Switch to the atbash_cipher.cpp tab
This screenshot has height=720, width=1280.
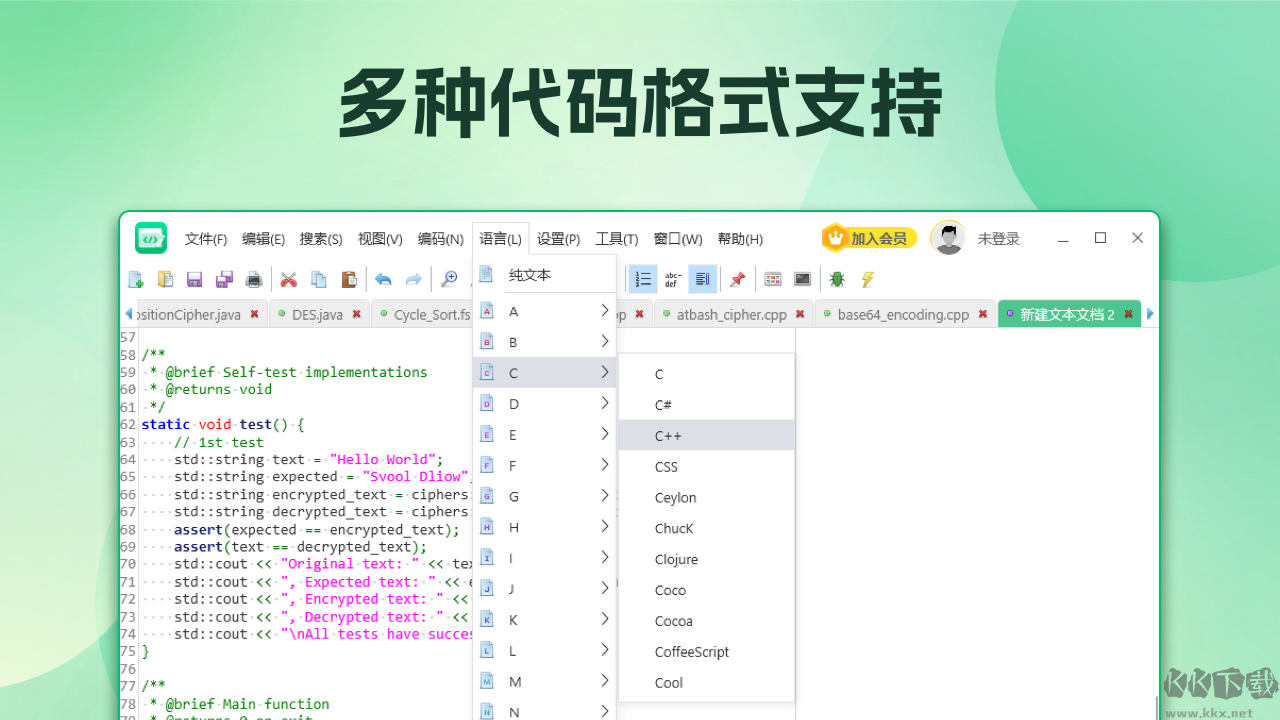[x=733, y=314]
